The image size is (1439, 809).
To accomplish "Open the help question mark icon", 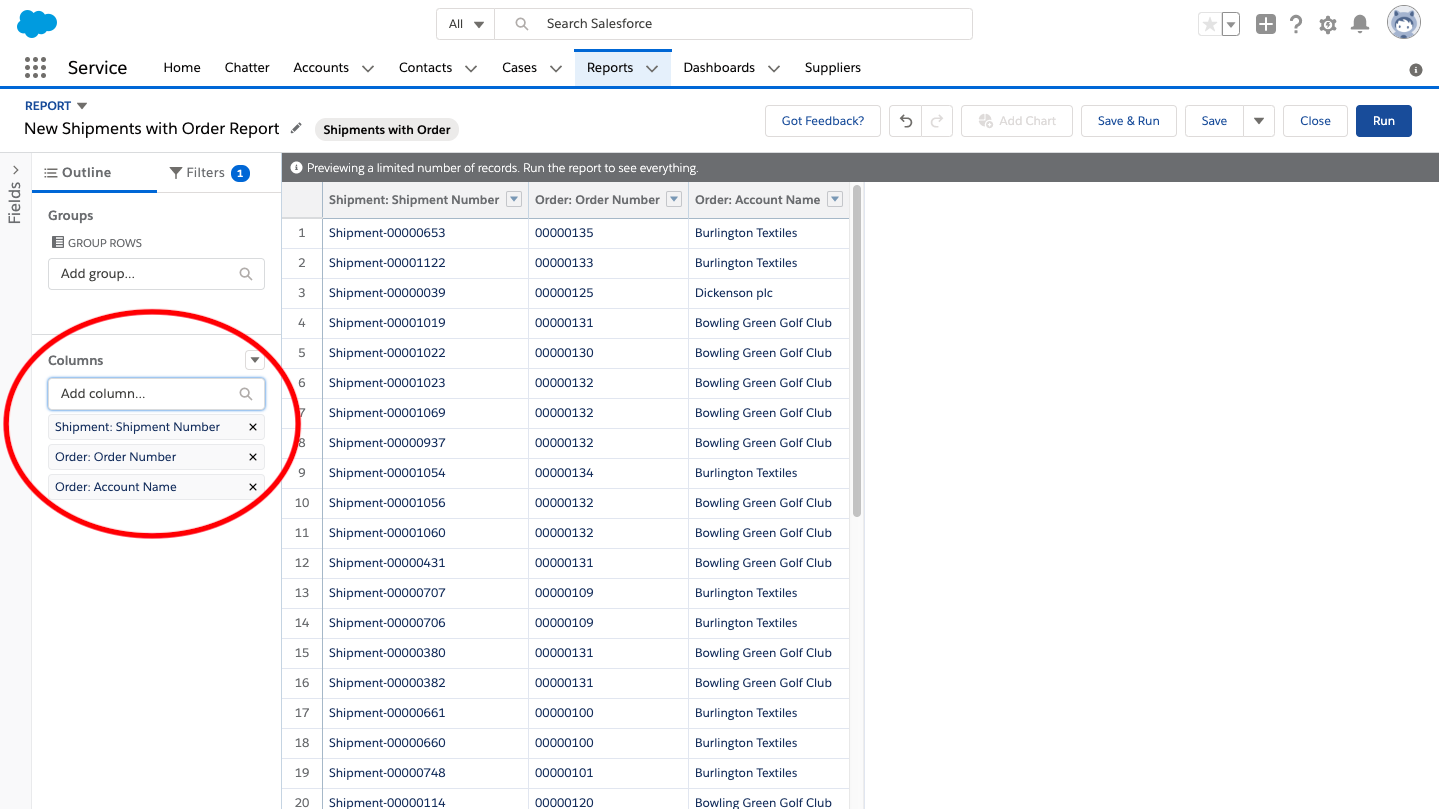I will [1296, 25].
